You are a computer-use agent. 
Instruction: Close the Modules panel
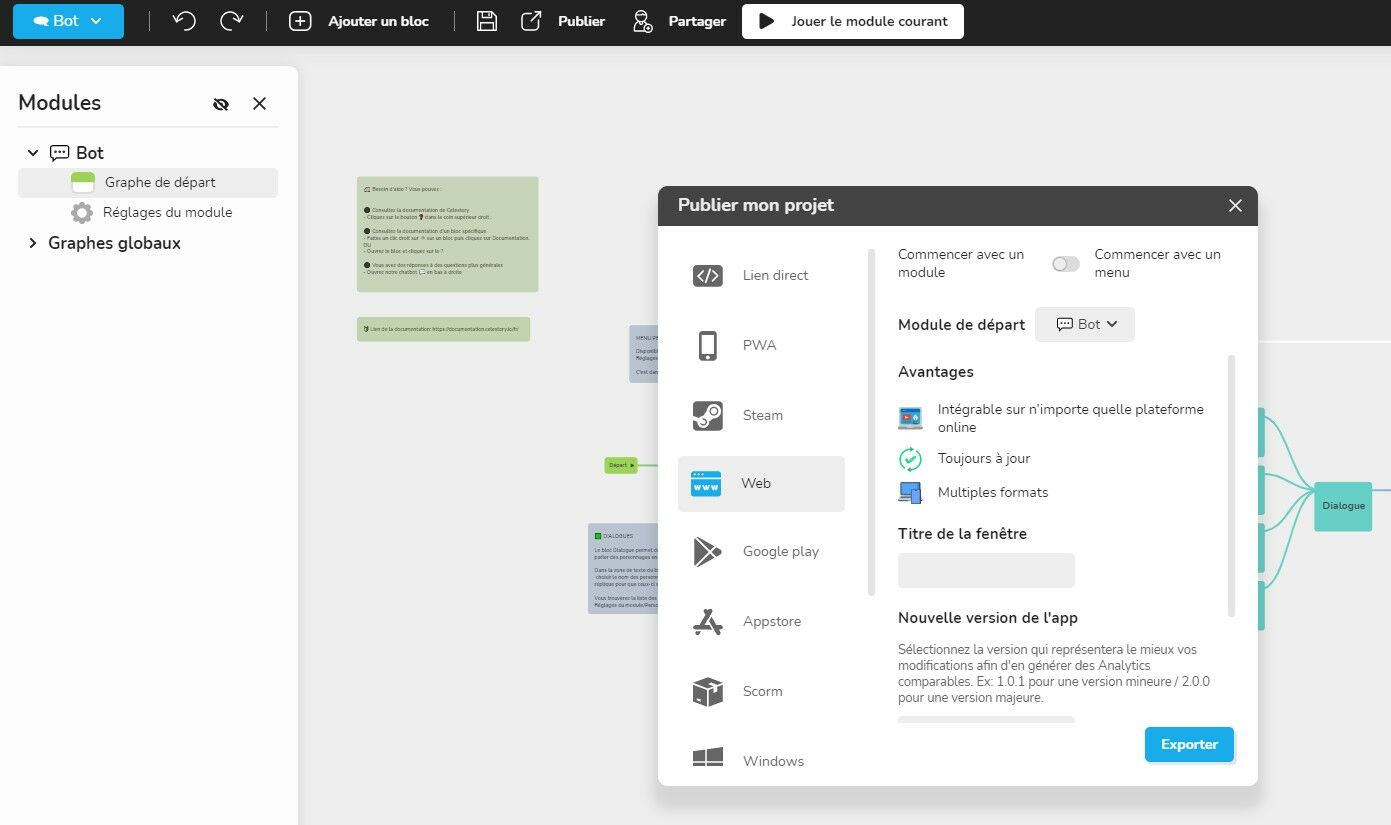click(x=259, y=104)
